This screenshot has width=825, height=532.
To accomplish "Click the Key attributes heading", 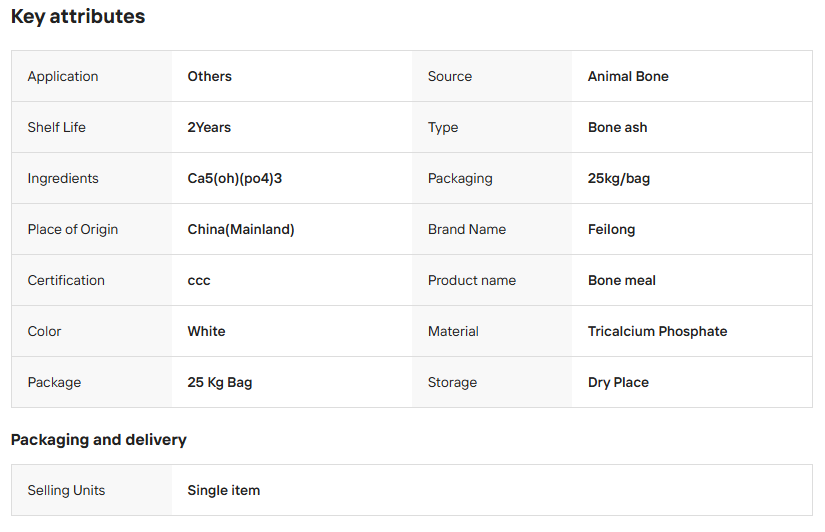I will pos(78,17).
